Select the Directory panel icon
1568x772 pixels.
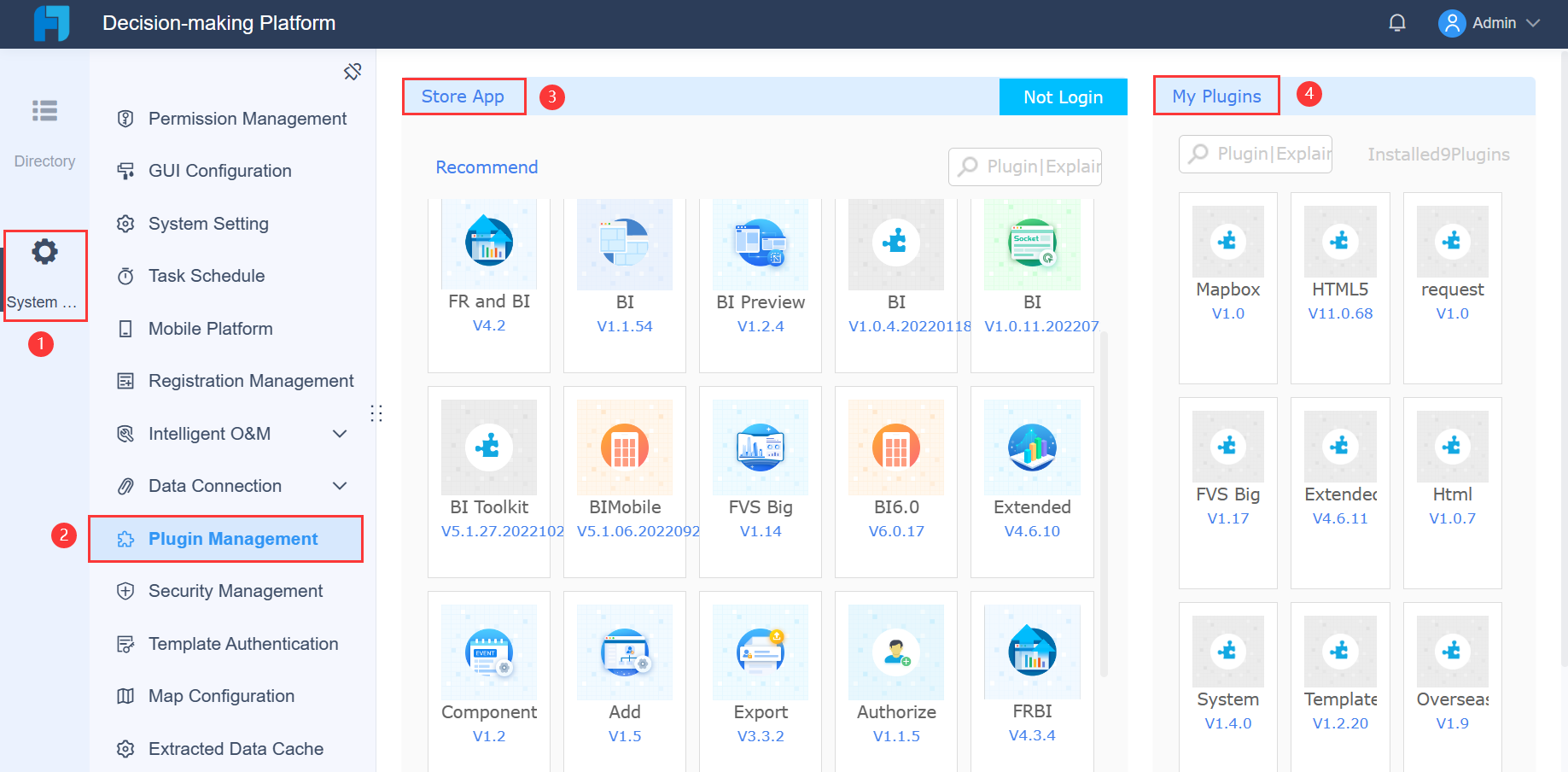(44, 111)
